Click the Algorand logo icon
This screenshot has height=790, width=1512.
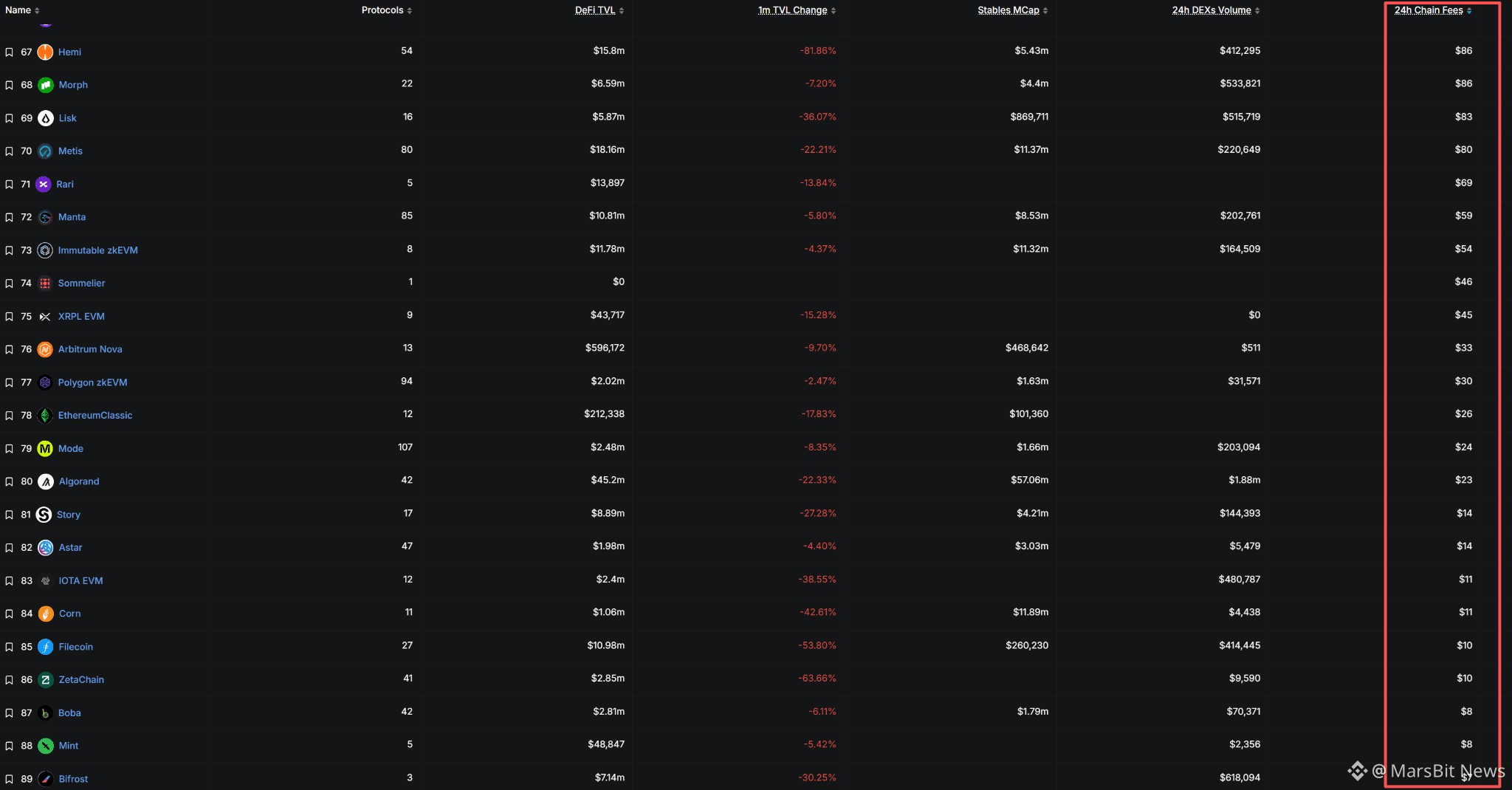click(x=46, y=481)
